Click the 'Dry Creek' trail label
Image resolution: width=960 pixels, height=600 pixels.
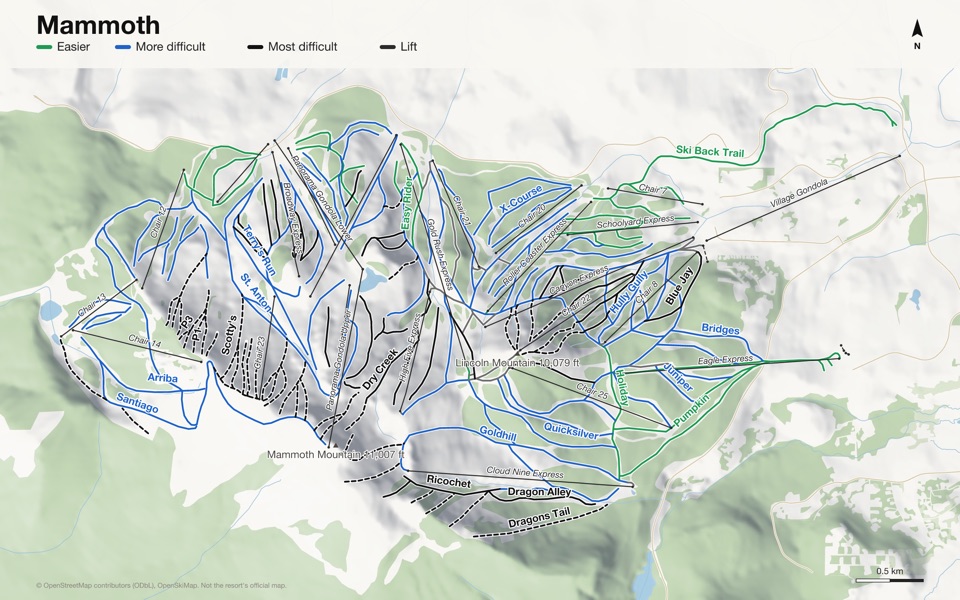[x=380, y=369]
